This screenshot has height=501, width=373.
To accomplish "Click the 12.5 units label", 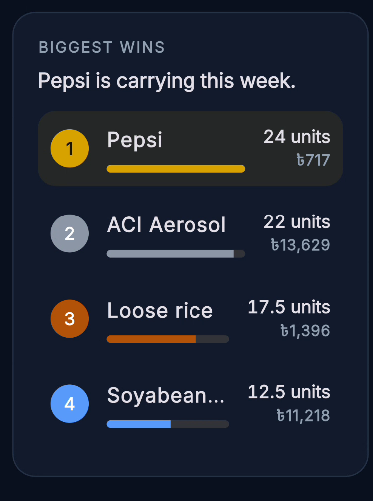I will 289,392.
